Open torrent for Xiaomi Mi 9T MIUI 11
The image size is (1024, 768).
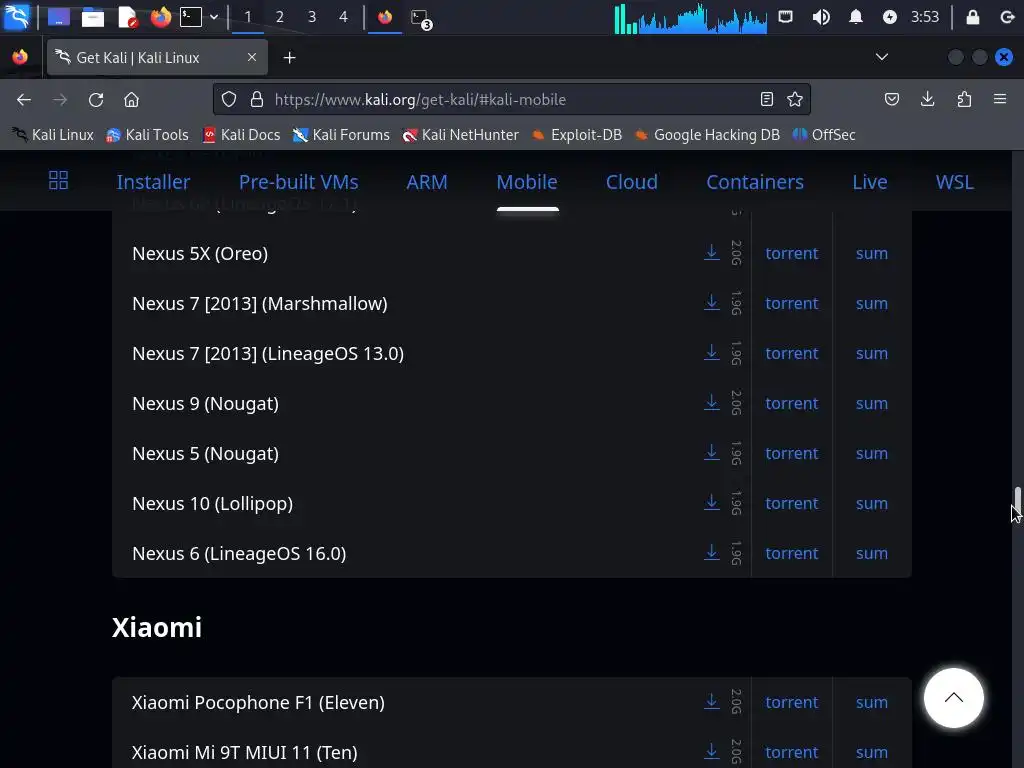[x=792, y=752]
